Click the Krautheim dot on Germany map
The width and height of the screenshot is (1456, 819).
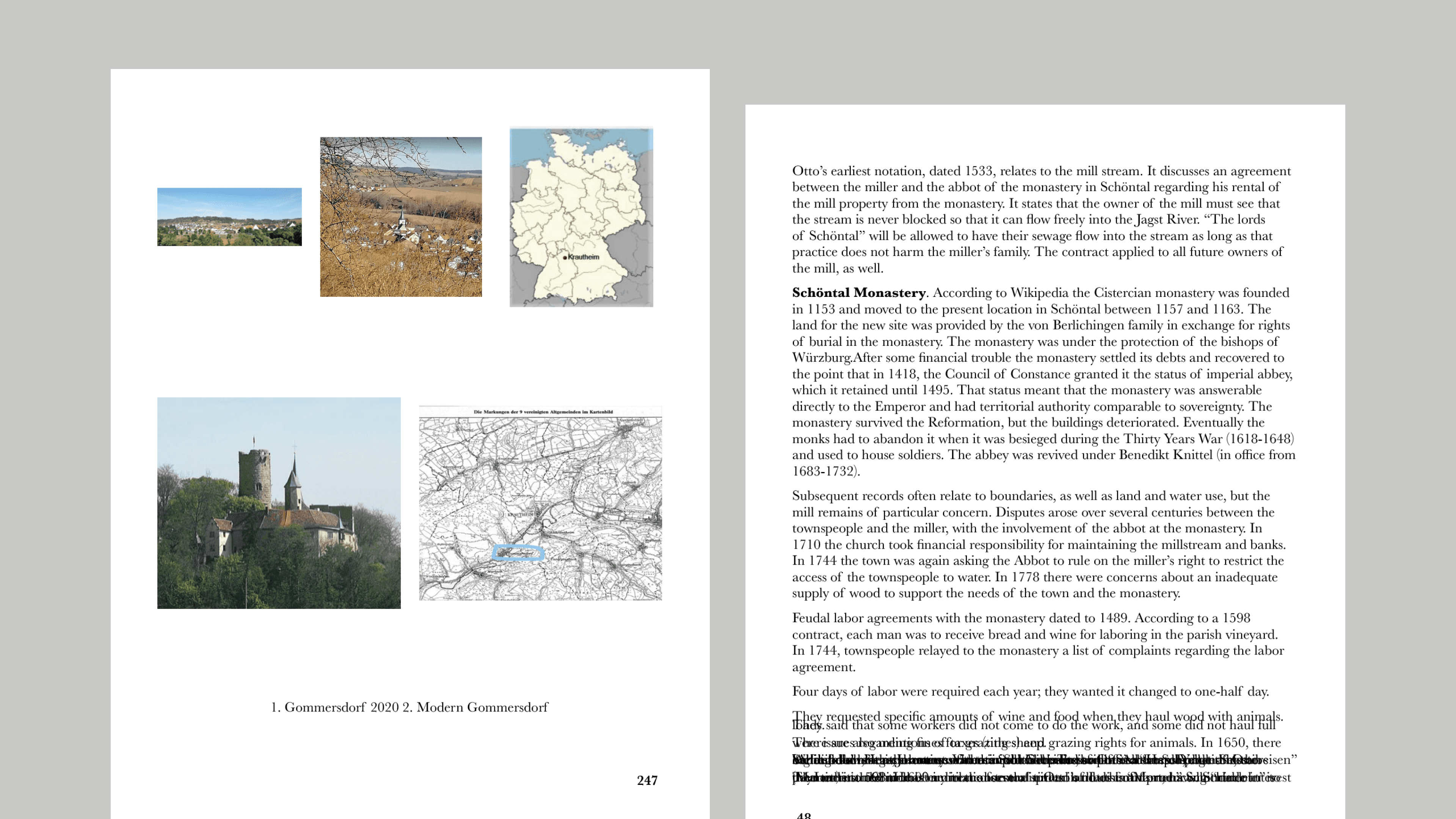tap(565, 258)
